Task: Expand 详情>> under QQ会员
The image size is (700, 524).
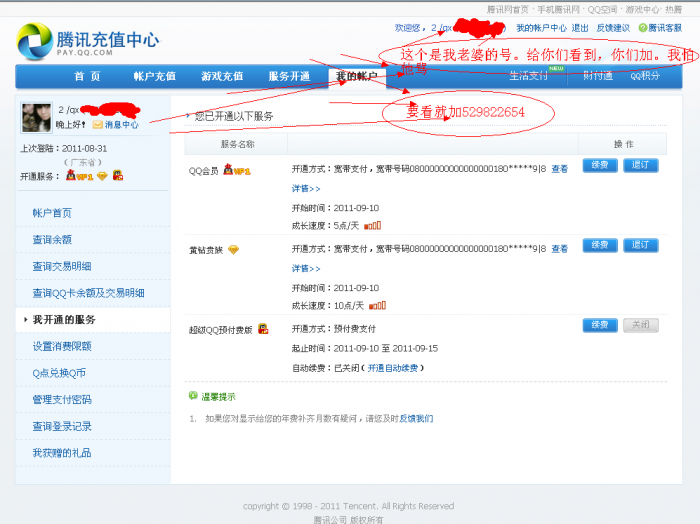Action: 306,188
